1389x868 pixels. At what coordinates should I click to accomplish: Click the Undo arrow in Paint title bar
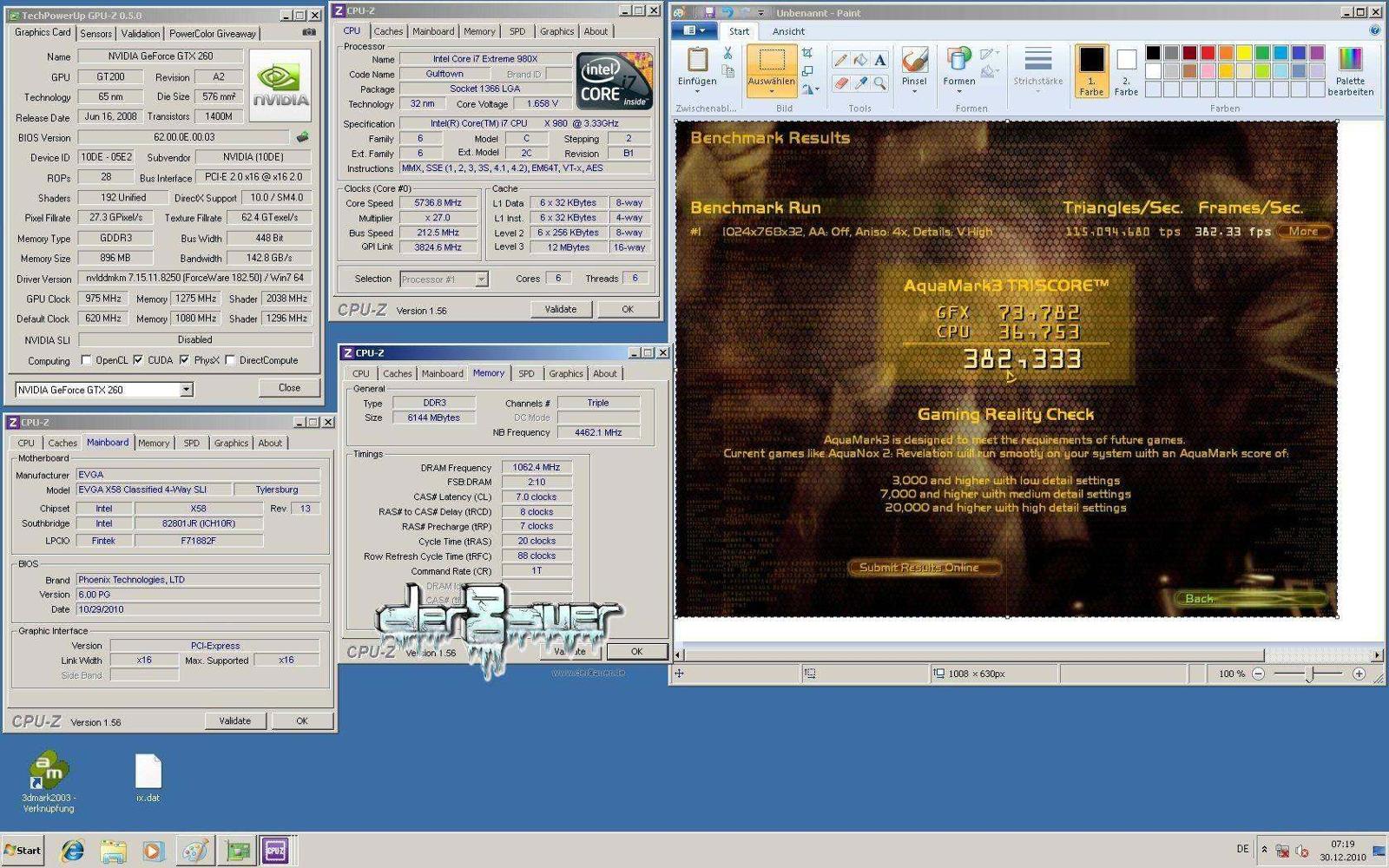pos(727,12)
